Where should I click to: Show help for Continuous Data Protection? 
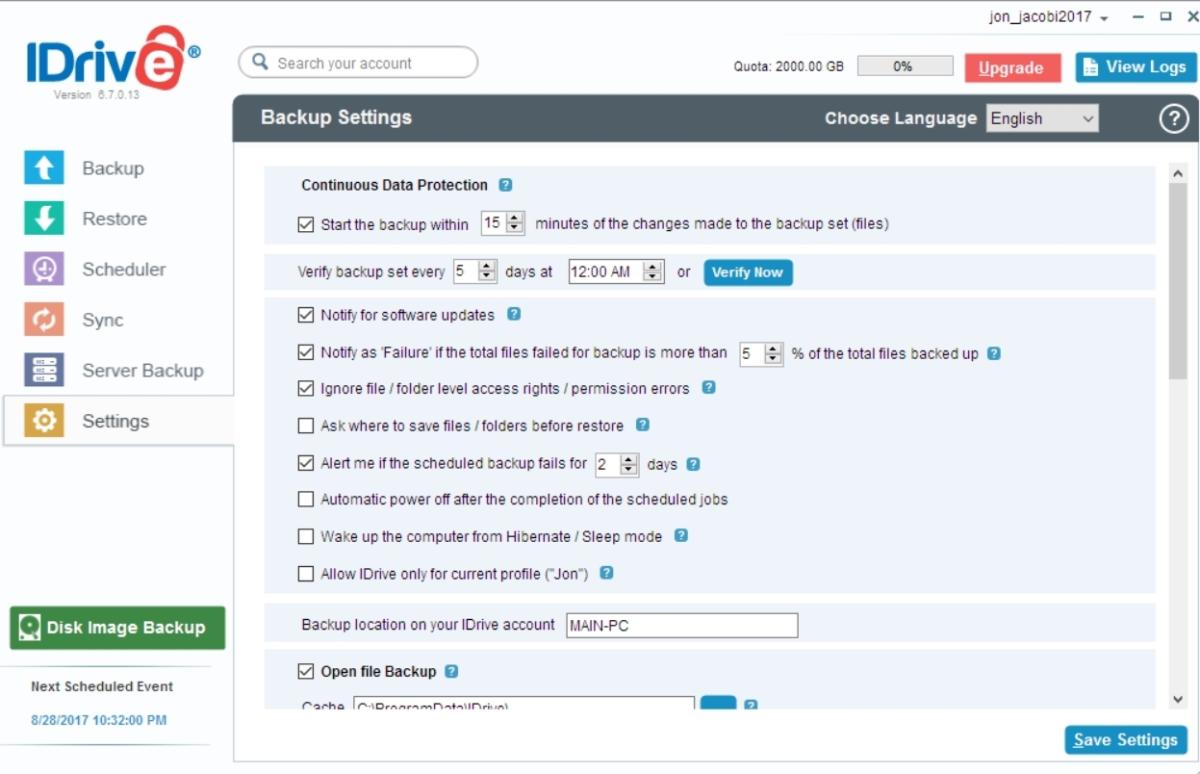[x=506, y=185]
